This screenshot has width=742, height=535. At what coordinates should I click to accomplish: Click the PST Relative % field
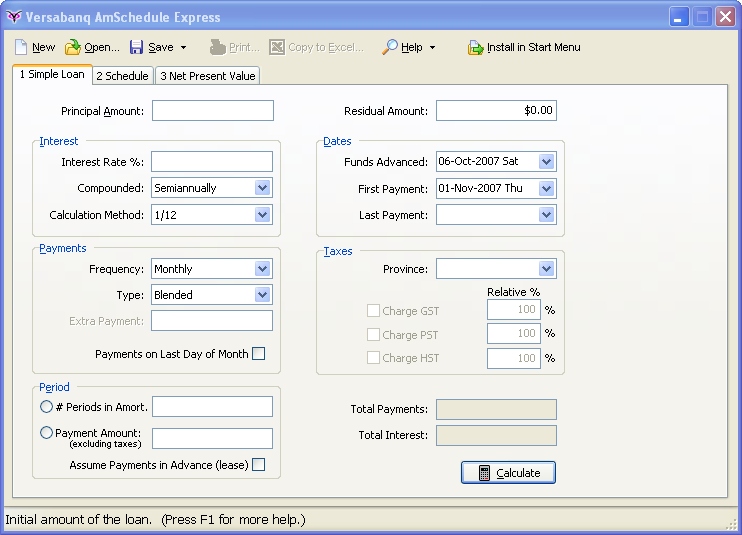click(x=514, y=333)
